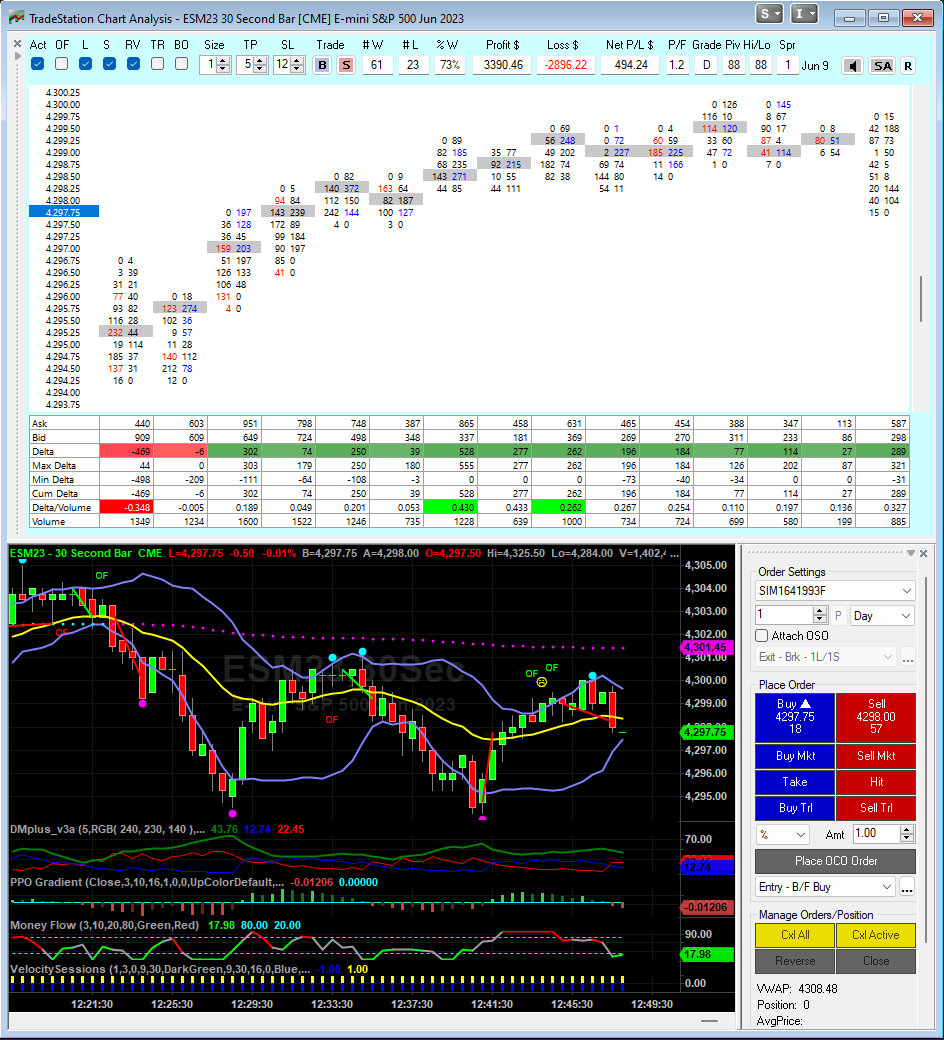Image resolution: width=944 pixels, height=1040 pixels.
Task: Open the Entry - B/F Buy dropdown
Action: point(826,887)
